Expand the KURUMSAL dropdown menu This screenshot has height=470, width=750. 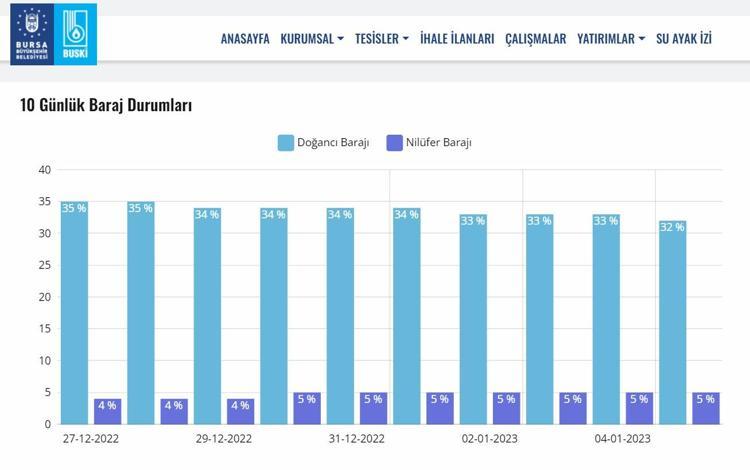coord(312,39)
